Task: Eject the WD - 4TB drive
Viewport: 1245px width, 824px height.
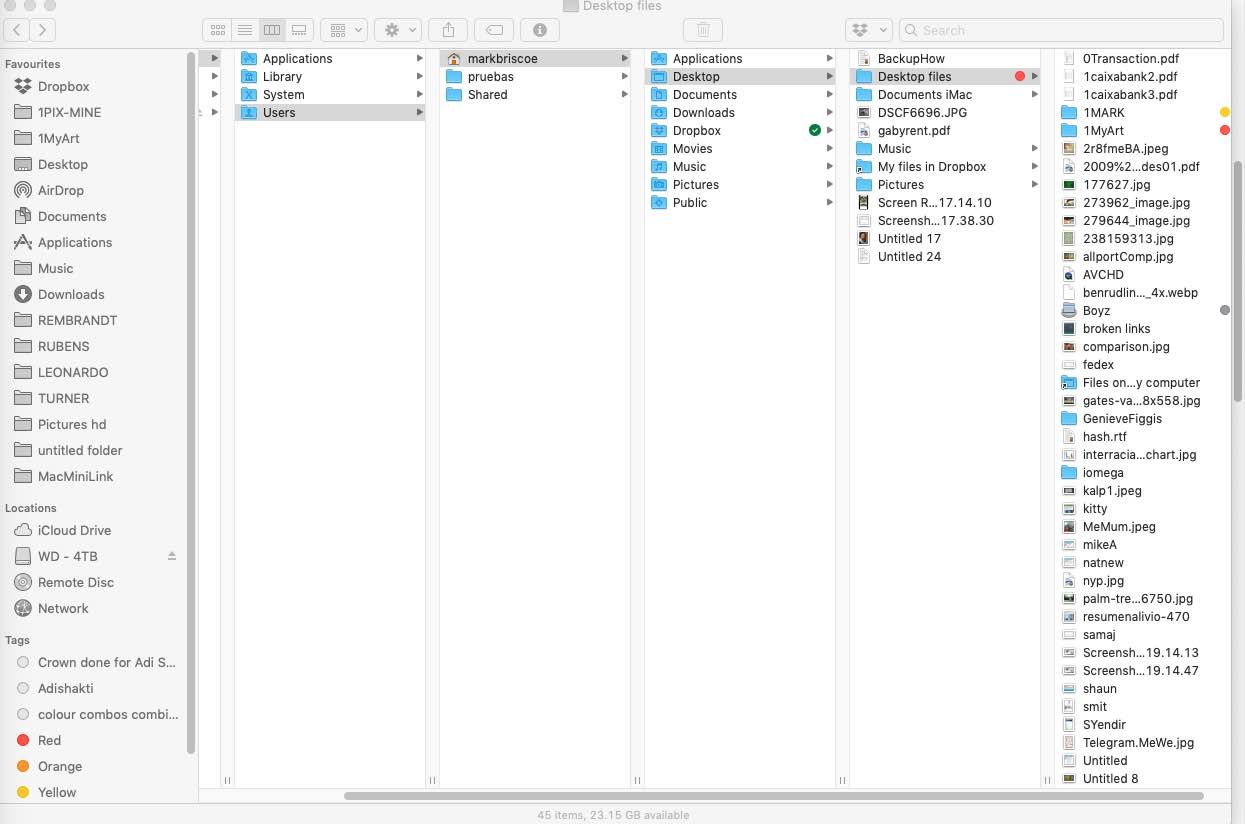Action: tap(172, 556)
